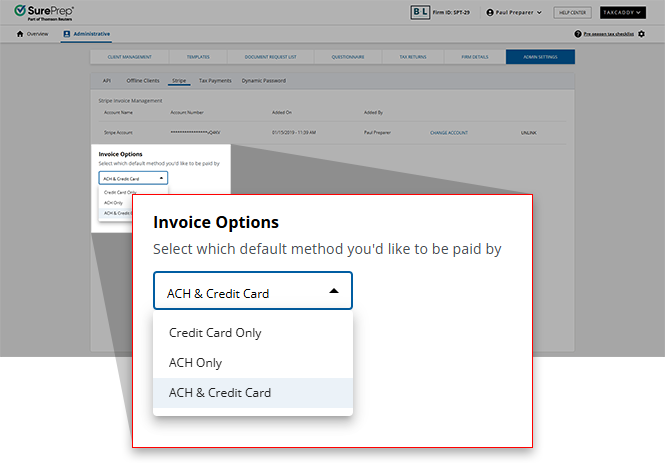Open the Paul Preparer user menu chevron
The width and height of the screenshot is (665, 463).
pyautogui.click(x=539, y=13)
